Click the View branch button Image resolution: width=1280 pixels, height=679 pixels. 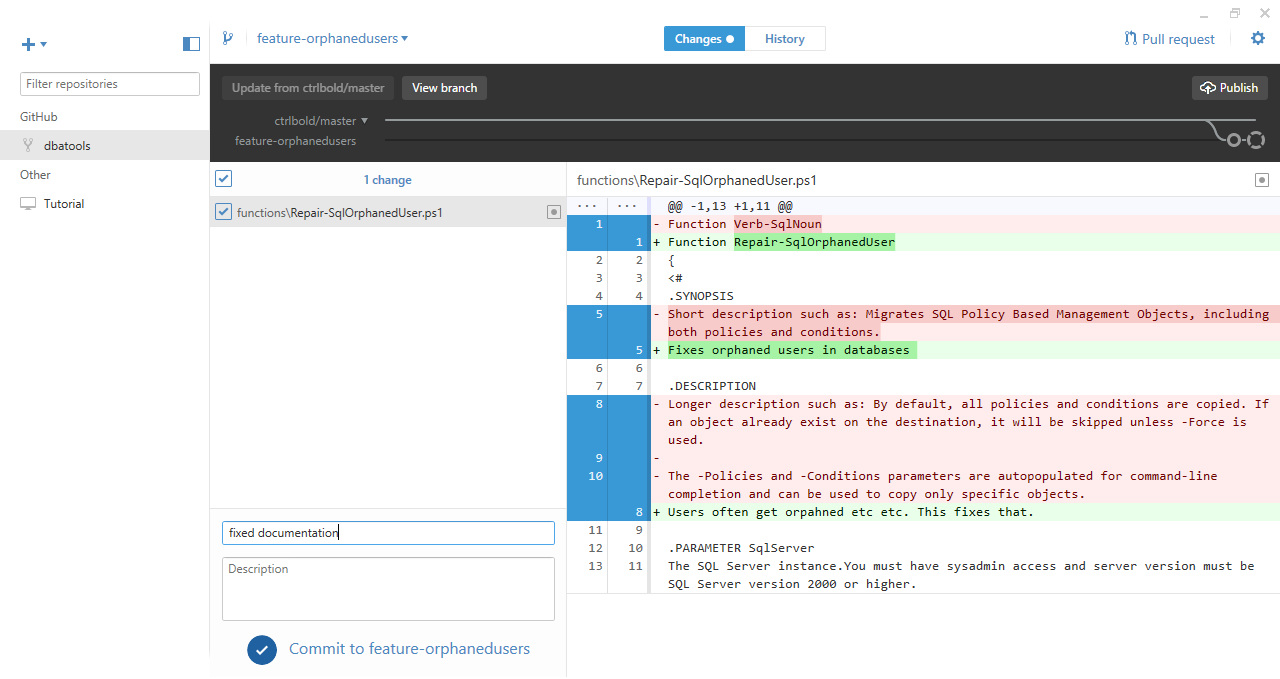pos(444,88)
